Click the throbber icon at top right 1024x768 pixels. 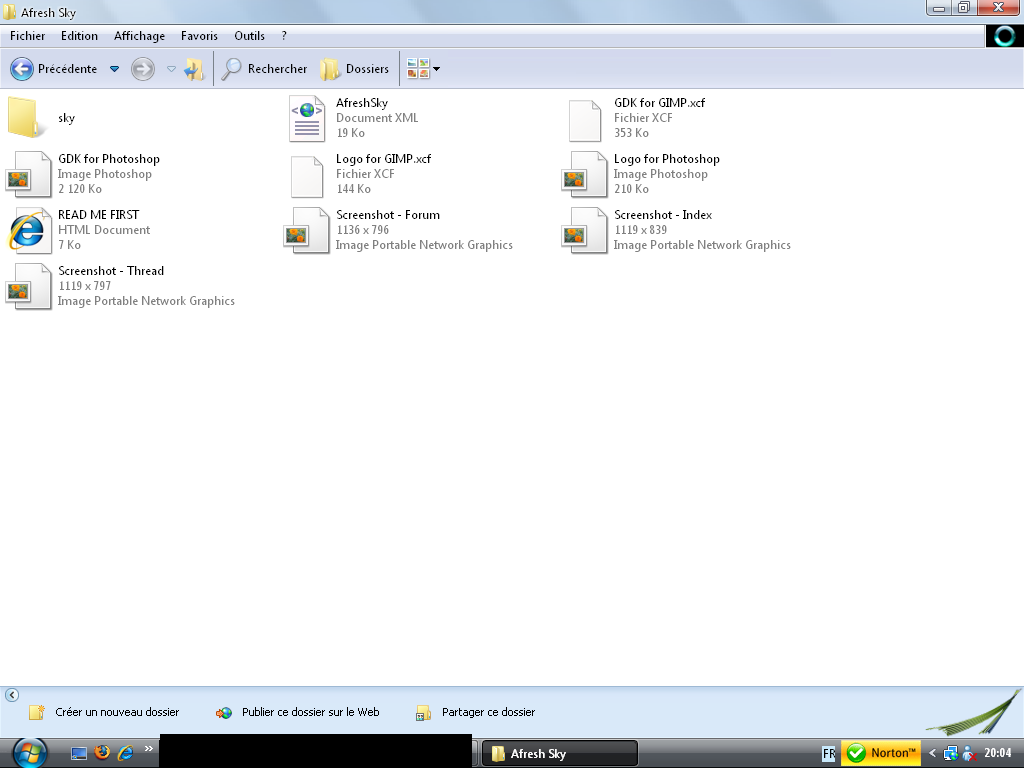pyautogui.click(x=1004, y=36)
